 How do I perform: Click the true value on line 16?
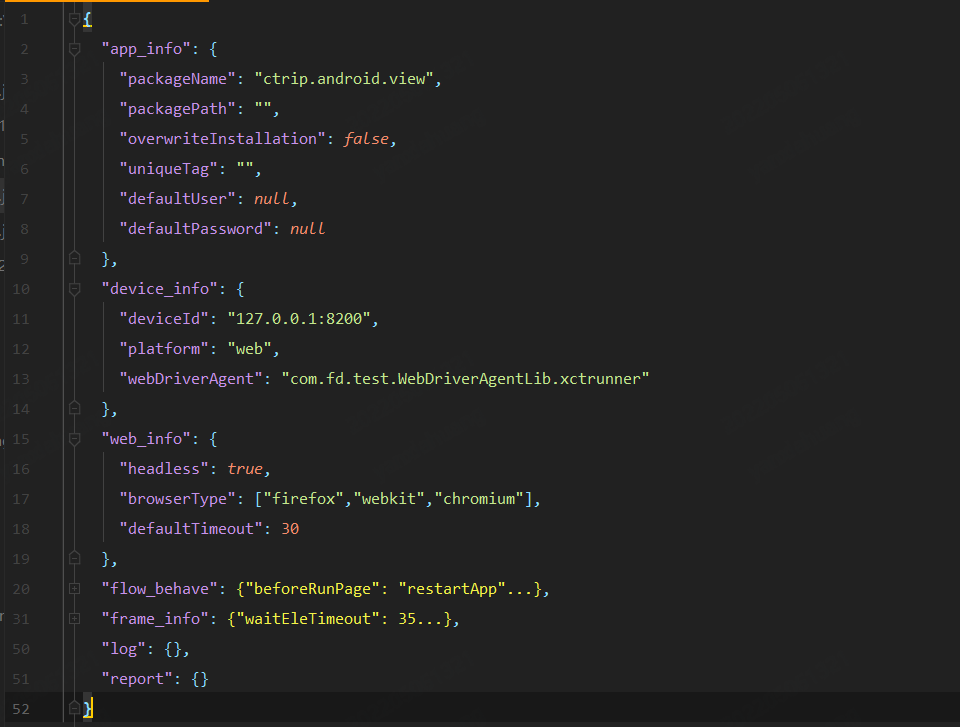245,469
